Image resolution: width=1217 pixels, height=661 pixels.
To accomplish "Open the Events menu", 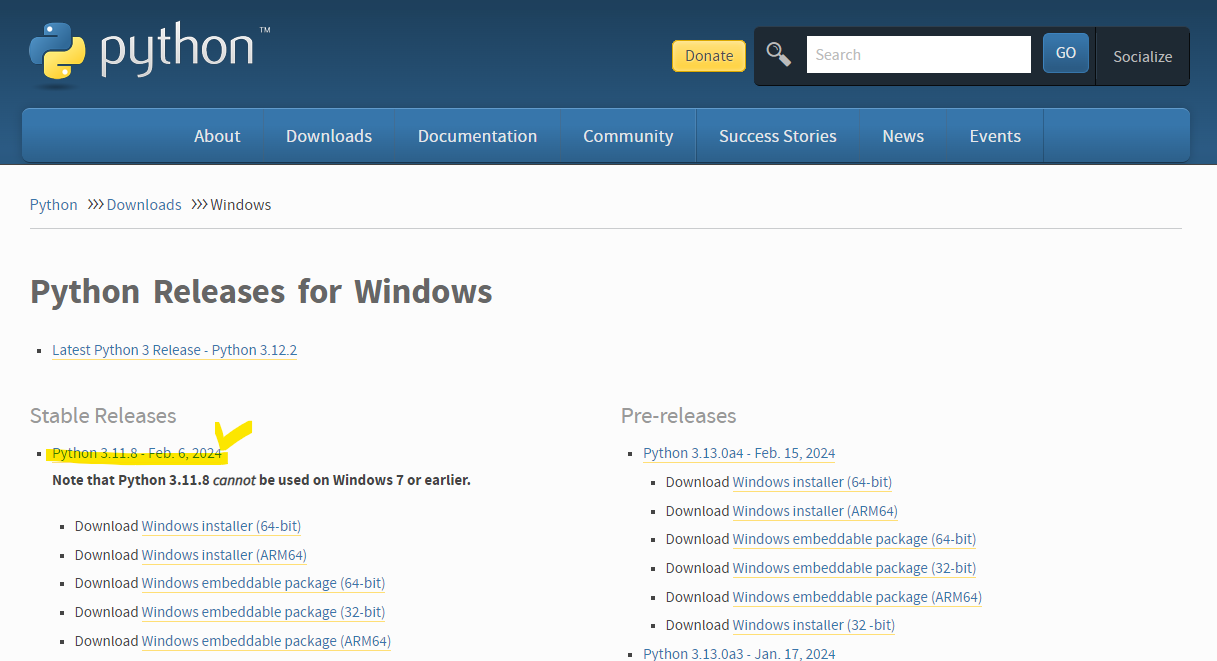I will [995, 136].
